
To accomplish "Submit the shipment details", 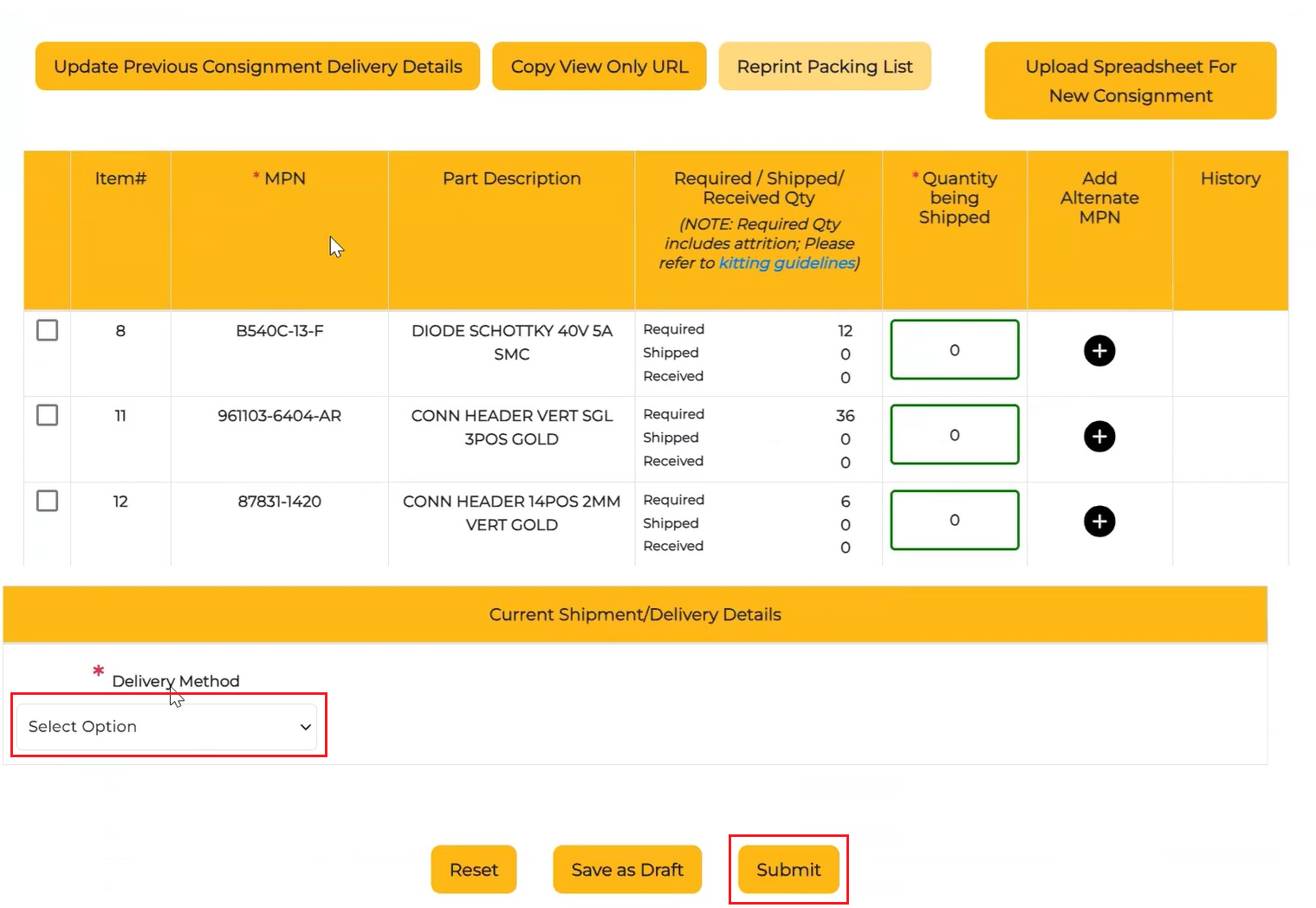I will click(x=788, y=870).
